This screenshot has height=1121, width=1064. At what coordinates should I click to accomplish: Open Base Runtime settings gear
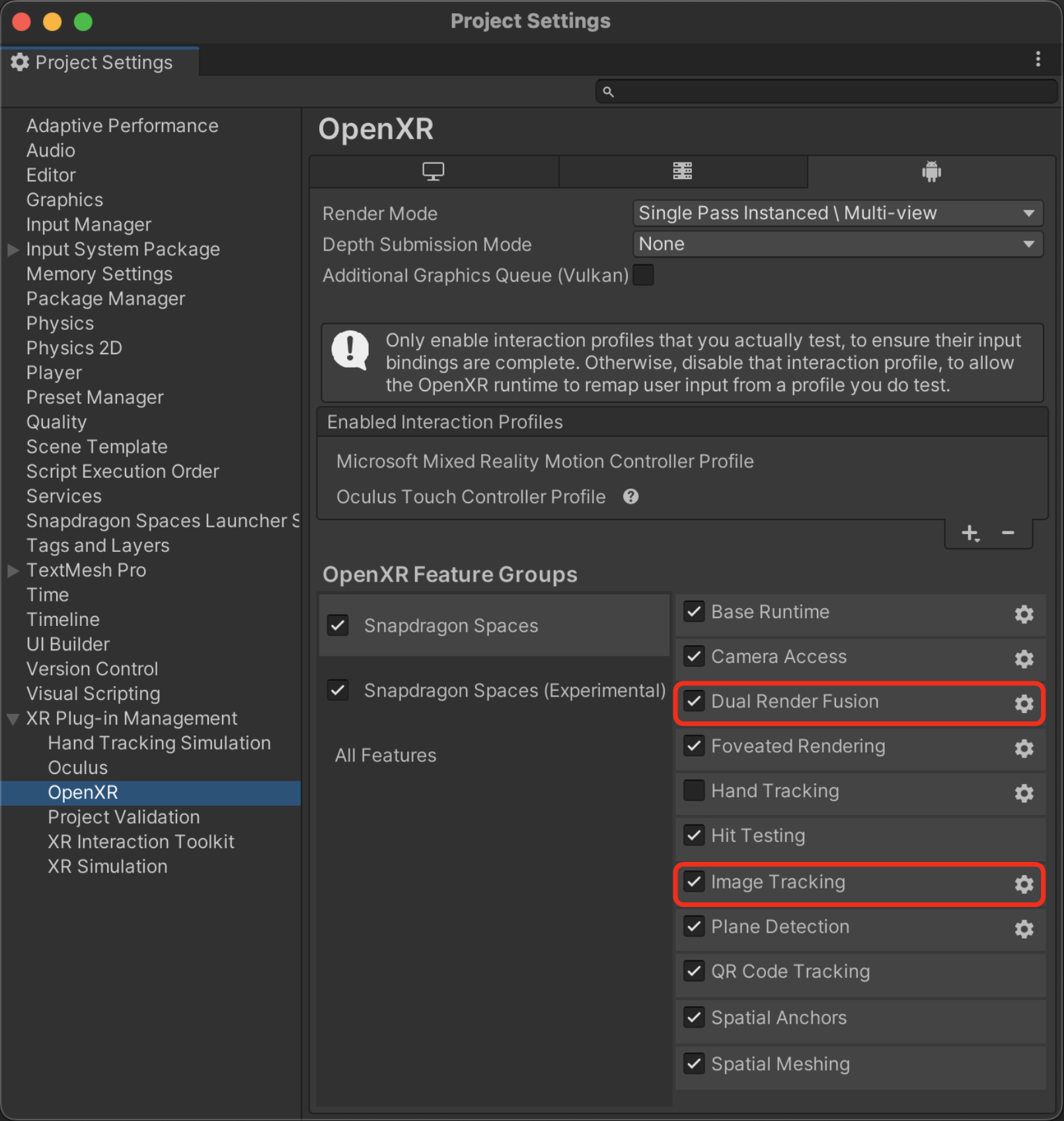coord(1024,614)
